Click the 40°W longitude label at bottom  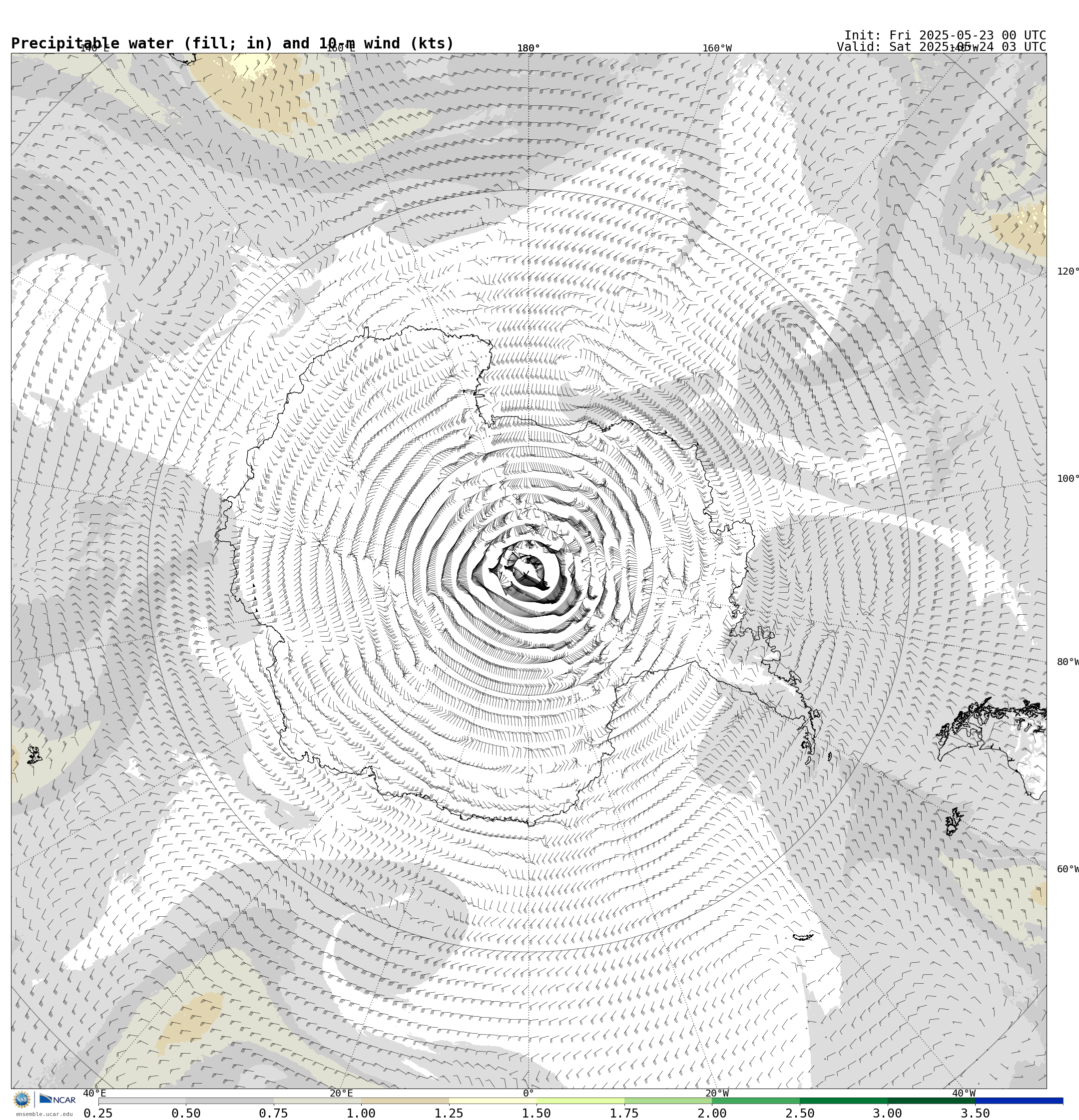[964, 1094]
